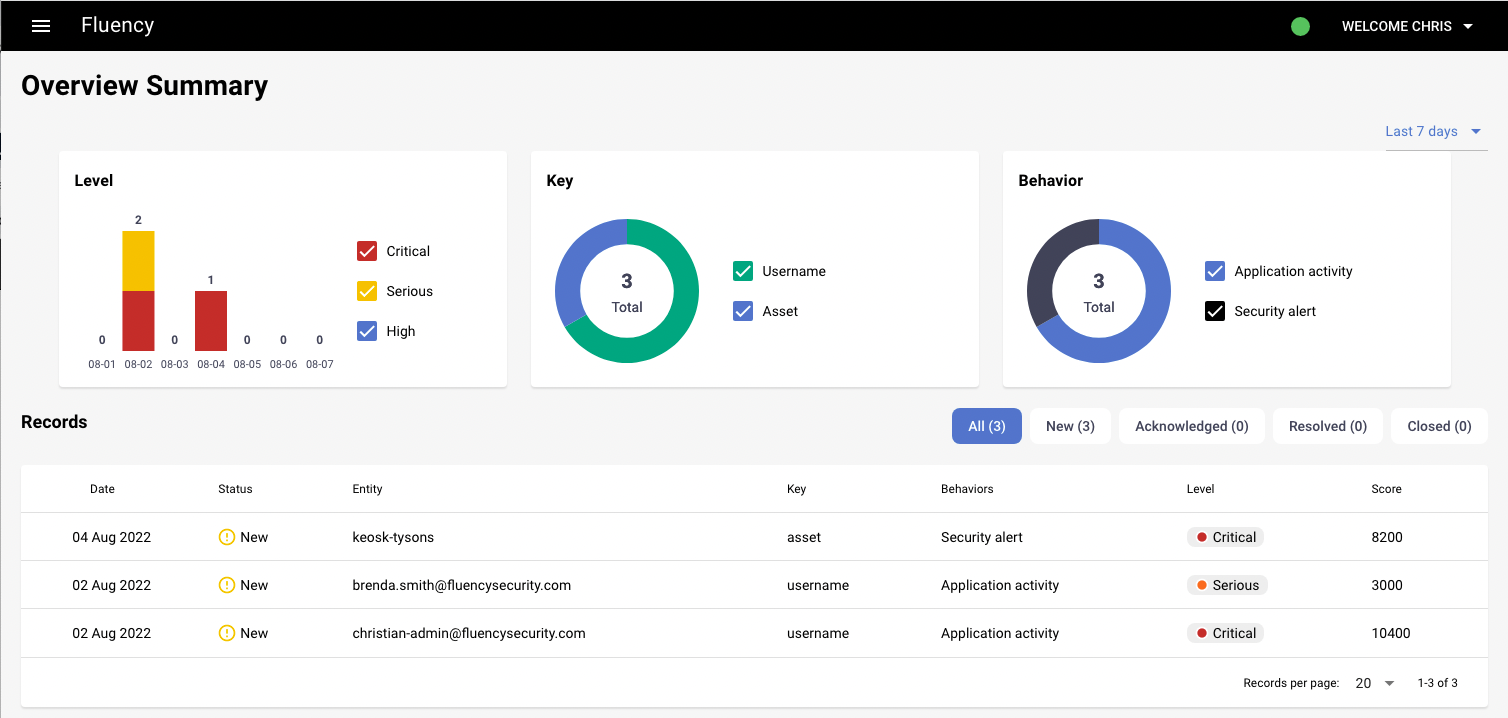
Task: Click the 1-3 of 3 pagination text
Action: [1437, 683]
